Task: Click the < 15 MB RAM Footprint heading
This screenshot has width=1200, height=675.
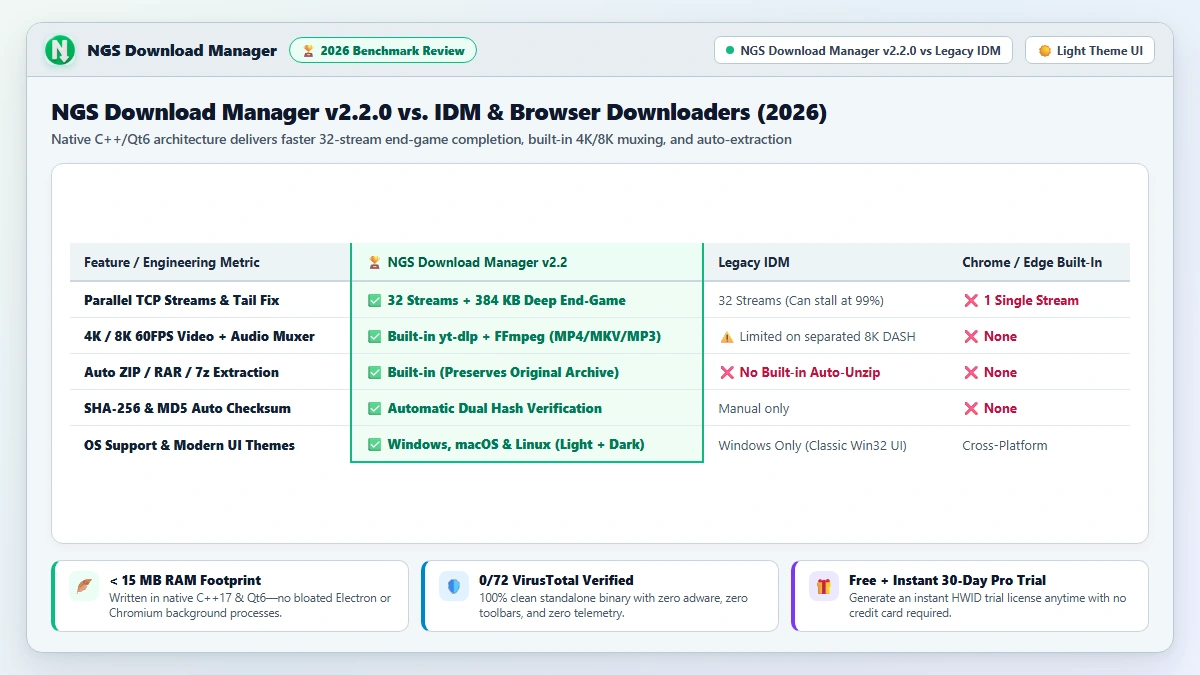Action: (185, 580)
